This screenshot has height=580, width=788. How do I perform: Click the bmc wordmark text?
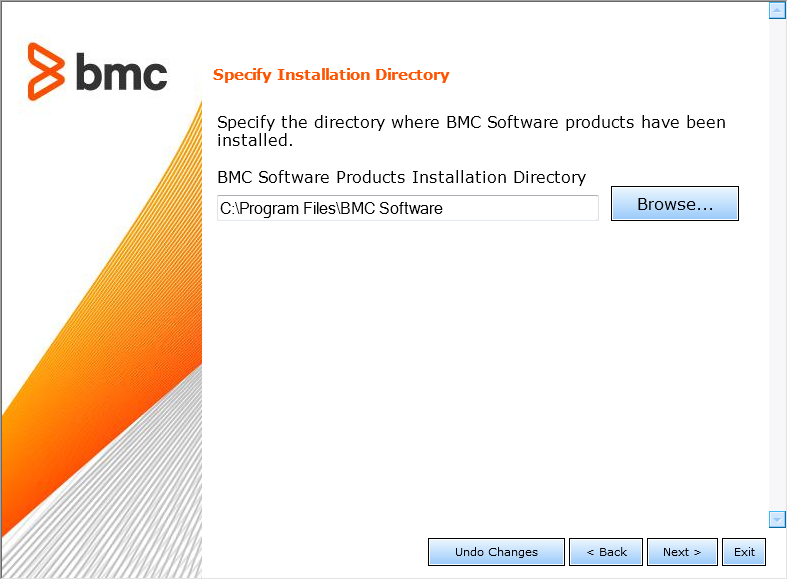click(x=120, y=72)
